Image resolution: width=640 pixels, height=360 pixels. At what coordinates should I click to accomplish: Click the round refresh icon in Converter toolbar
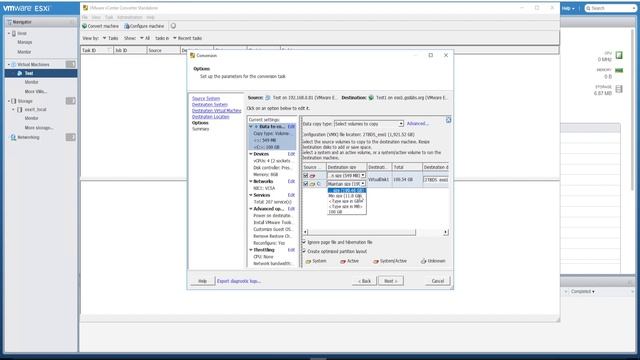click(173, 26)
